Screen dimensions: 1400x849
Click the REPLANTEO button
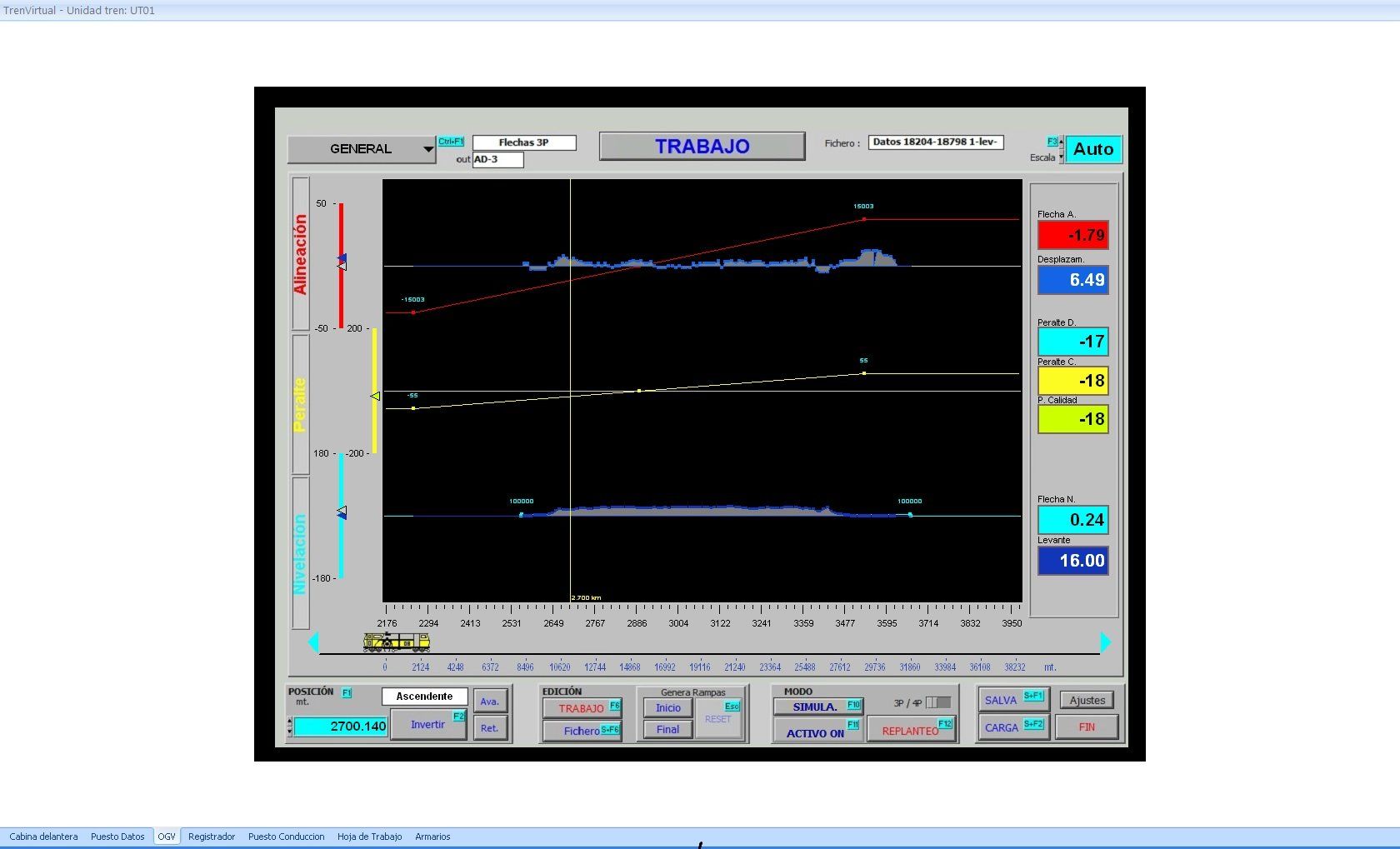coord(910,731)
